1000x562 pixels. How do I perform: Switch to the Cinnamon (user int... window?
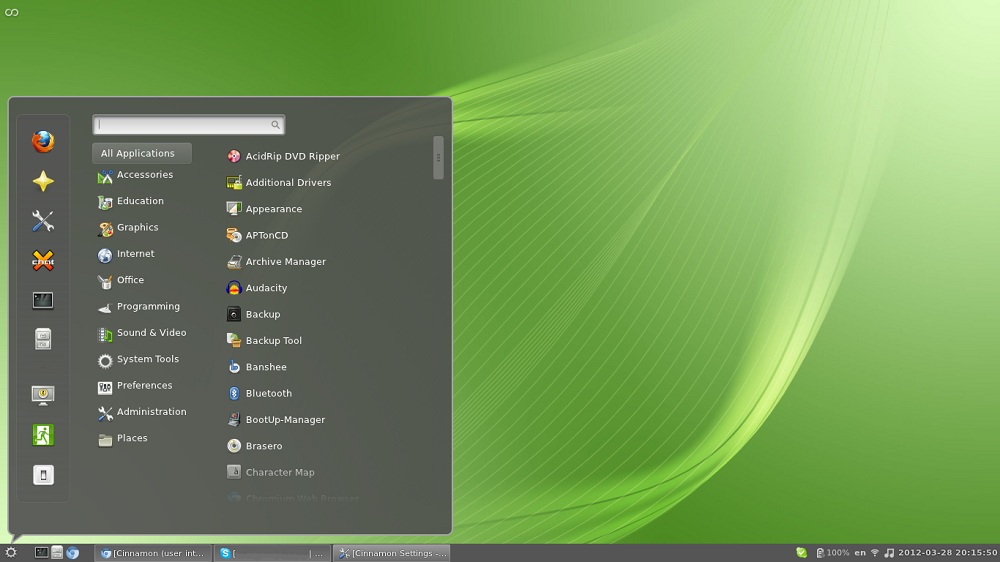[x=153, y=553]
